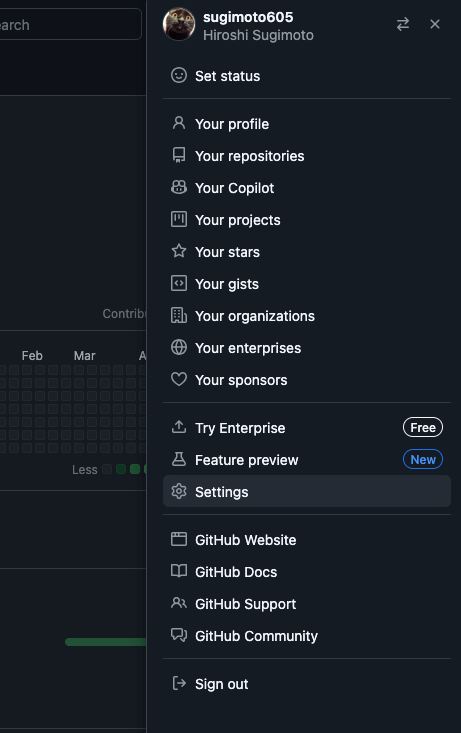
Task: Click the Copilot icon
Action: pos(179,187)
